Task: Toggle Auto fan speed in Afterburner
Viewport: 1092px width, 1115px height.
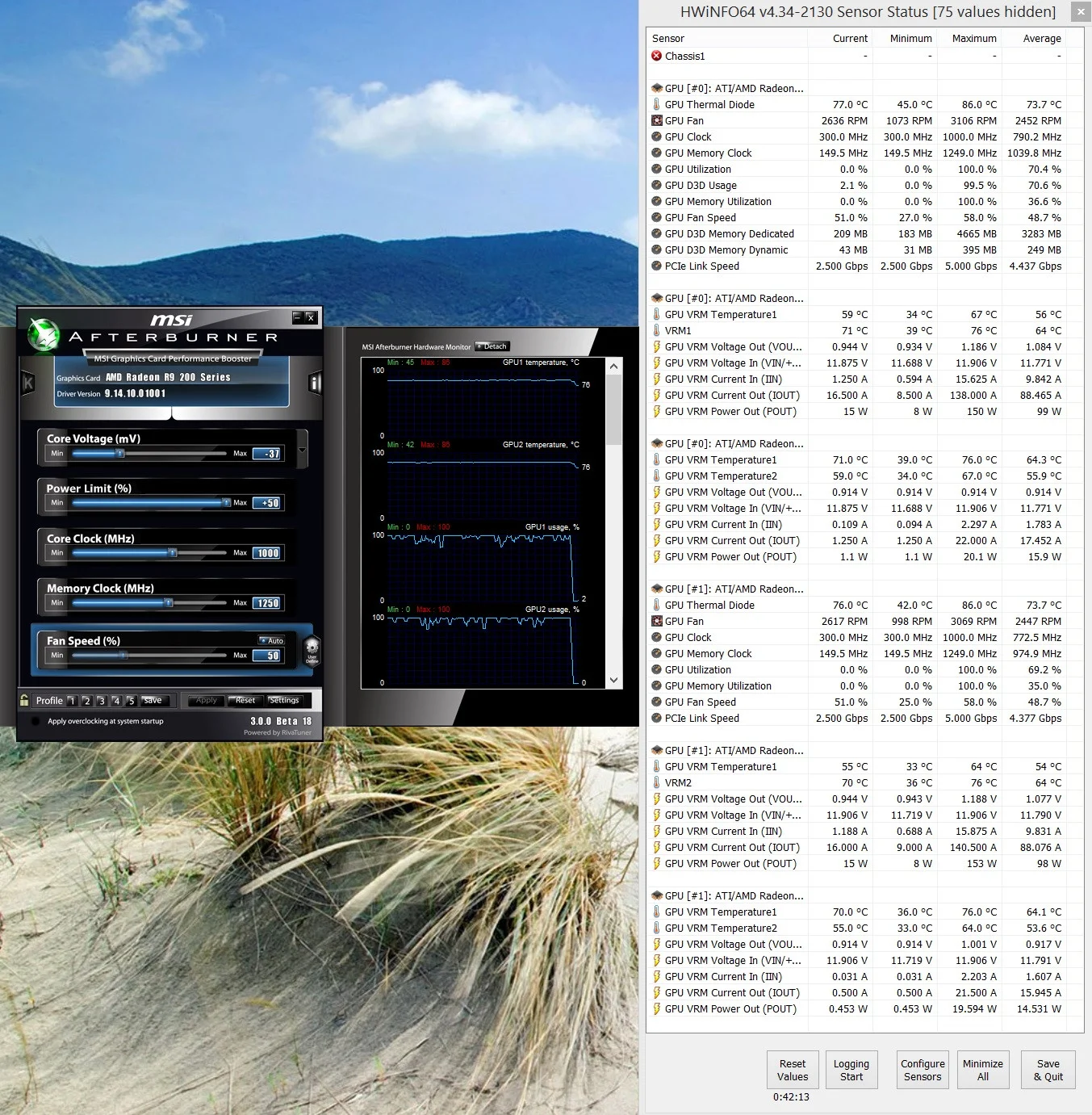Action: (272, 640)
